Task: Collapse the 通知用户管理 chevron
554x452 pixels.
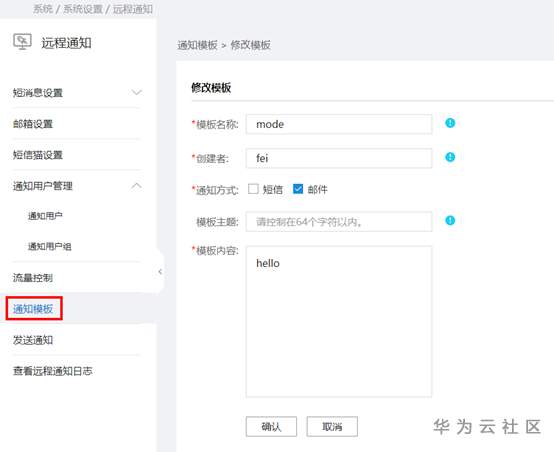Action: (x=136, y=186)
